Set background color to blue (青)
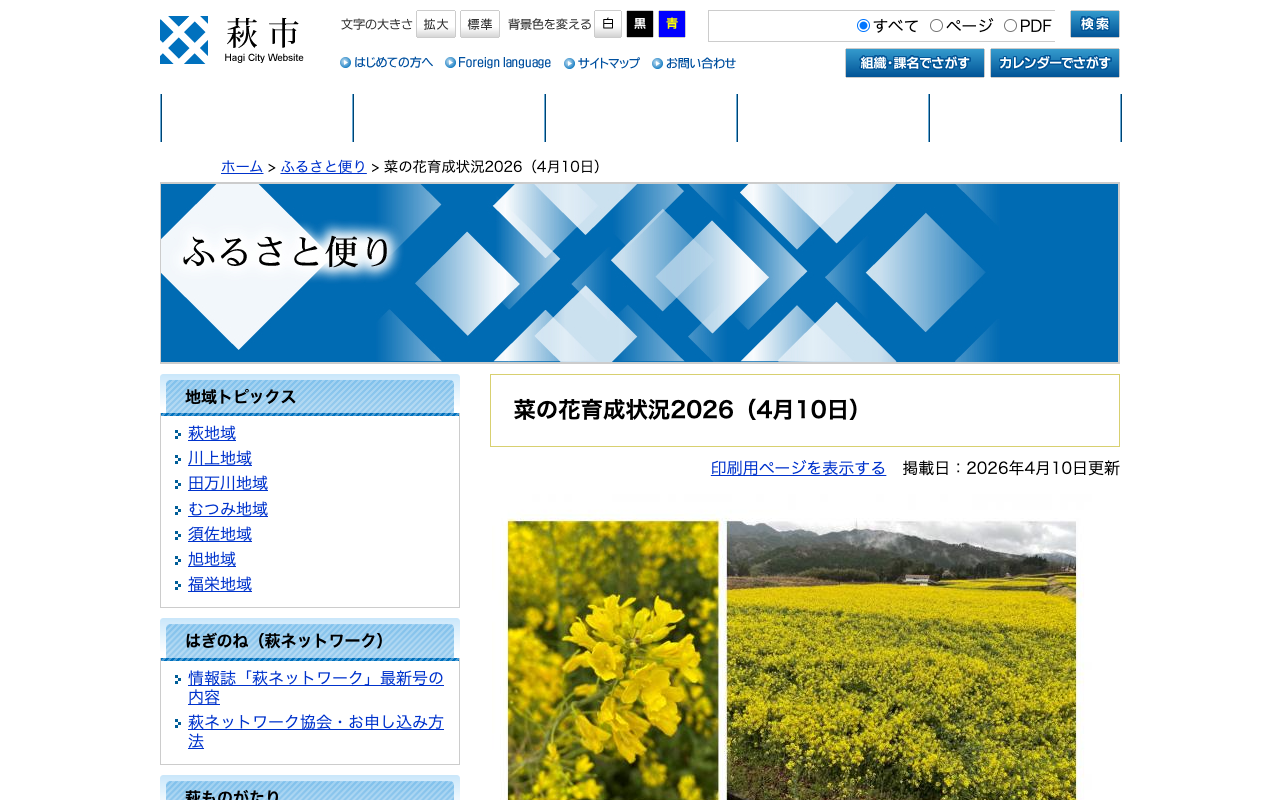 672,24
